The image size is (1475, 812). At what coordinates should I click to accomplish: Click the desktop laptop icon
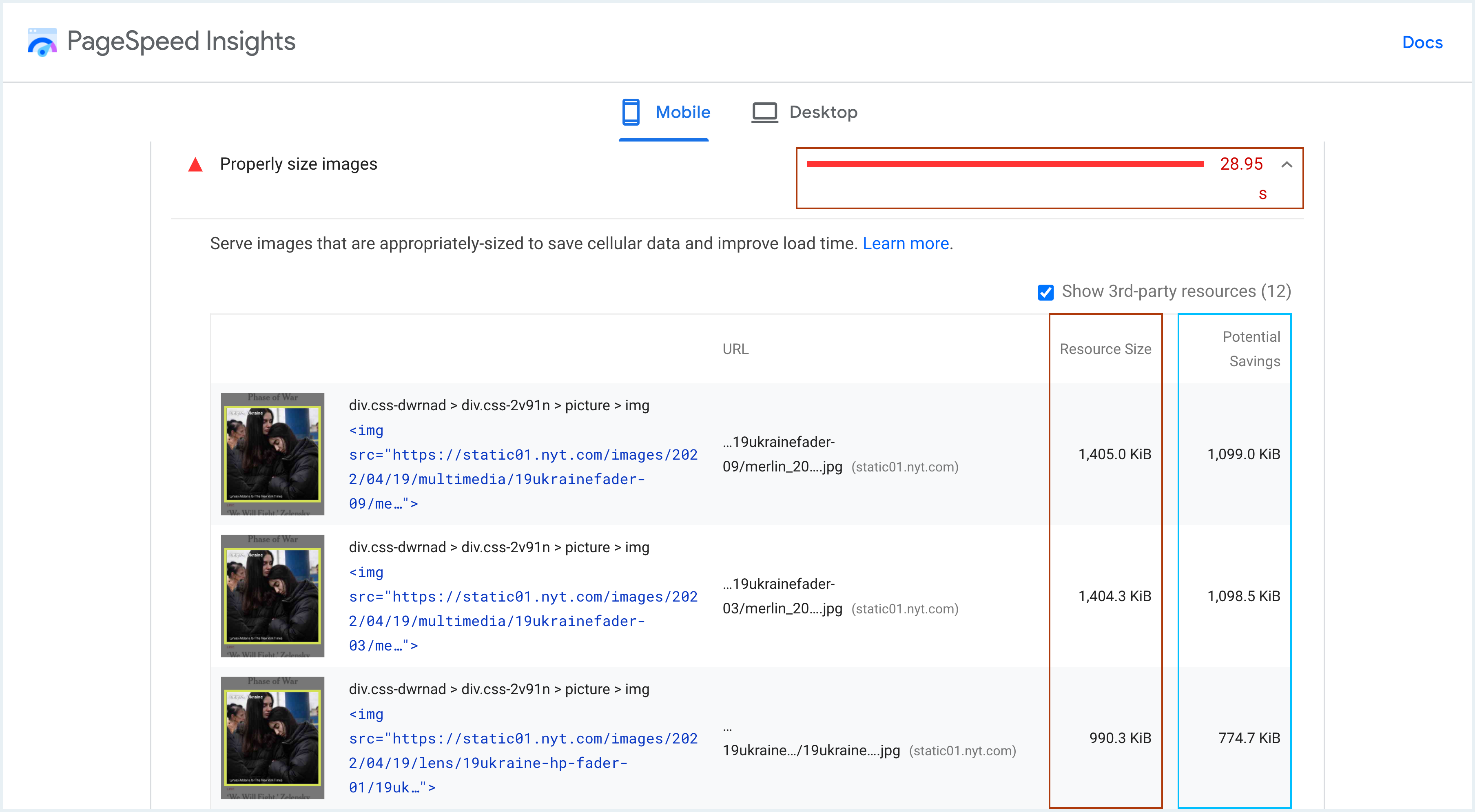pyautogui.click(x=764, y=112)
